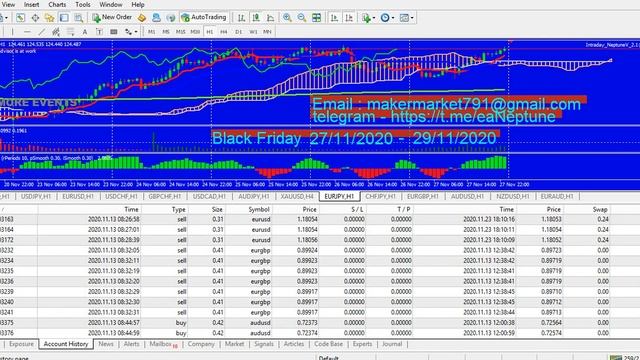640x360 pixels.
Task: Open the Strategy Tester icon
Action: (78, 18)
